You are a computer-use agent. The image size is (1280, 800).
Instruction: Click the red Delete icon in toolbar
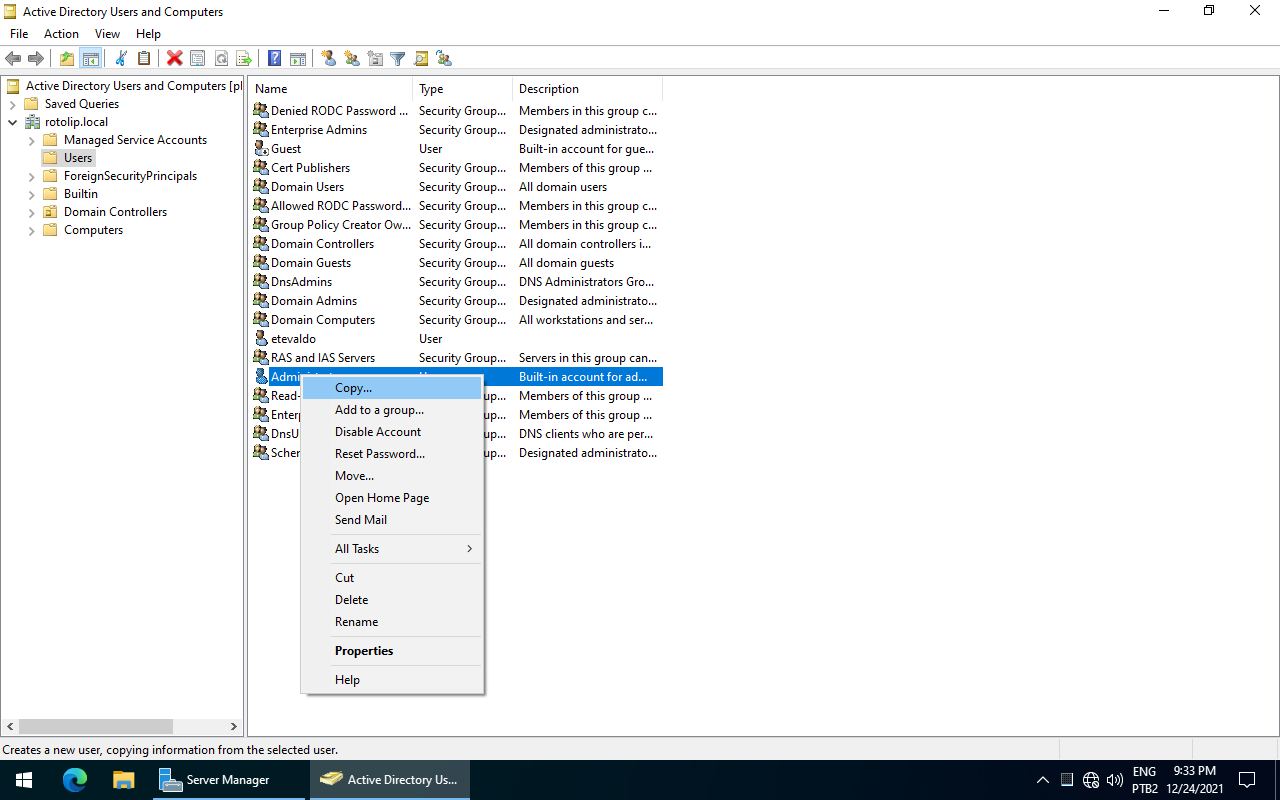point(174,59)
